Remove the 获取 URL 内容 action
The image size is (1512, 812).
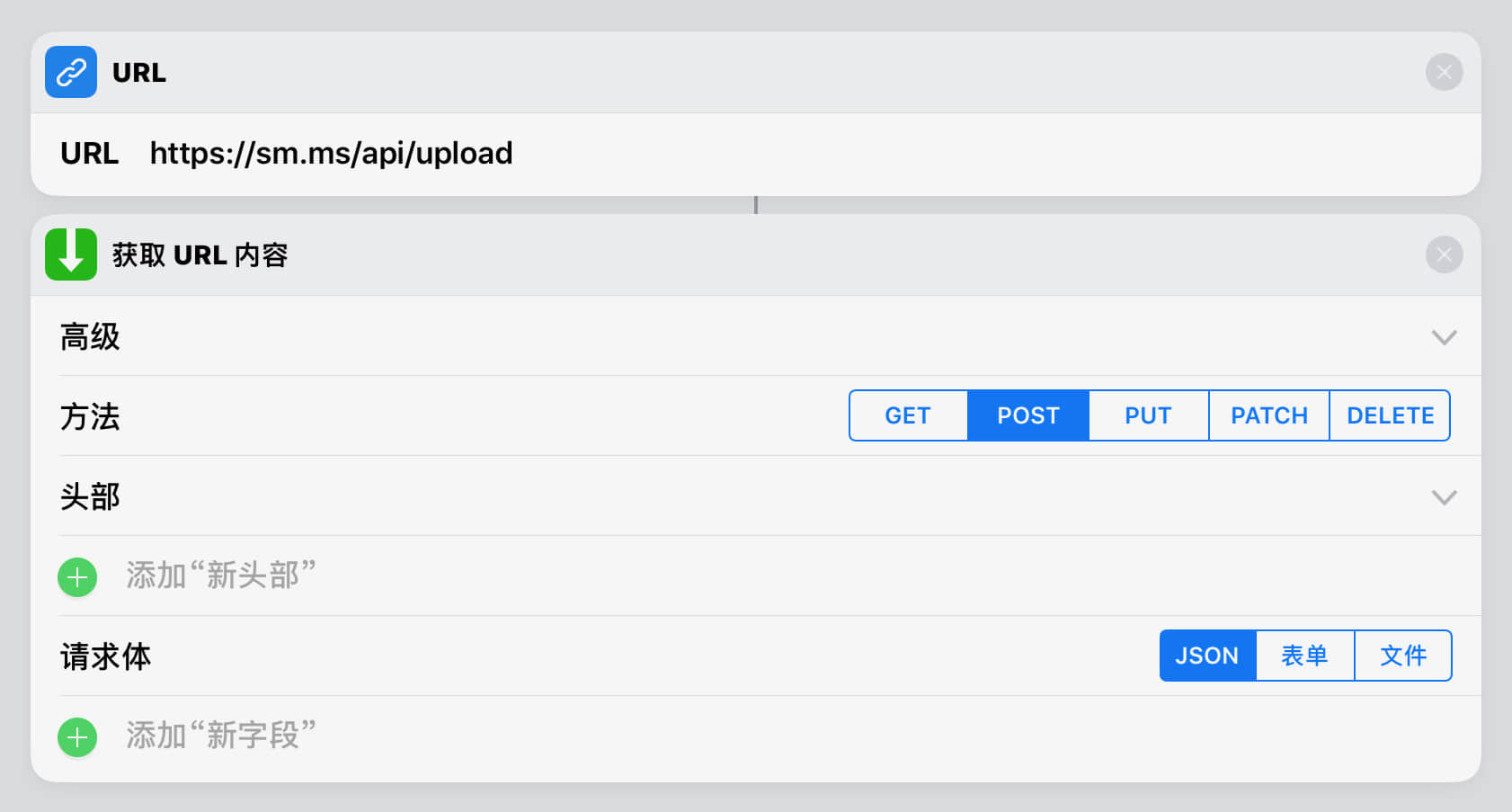tap(1444, 254)
